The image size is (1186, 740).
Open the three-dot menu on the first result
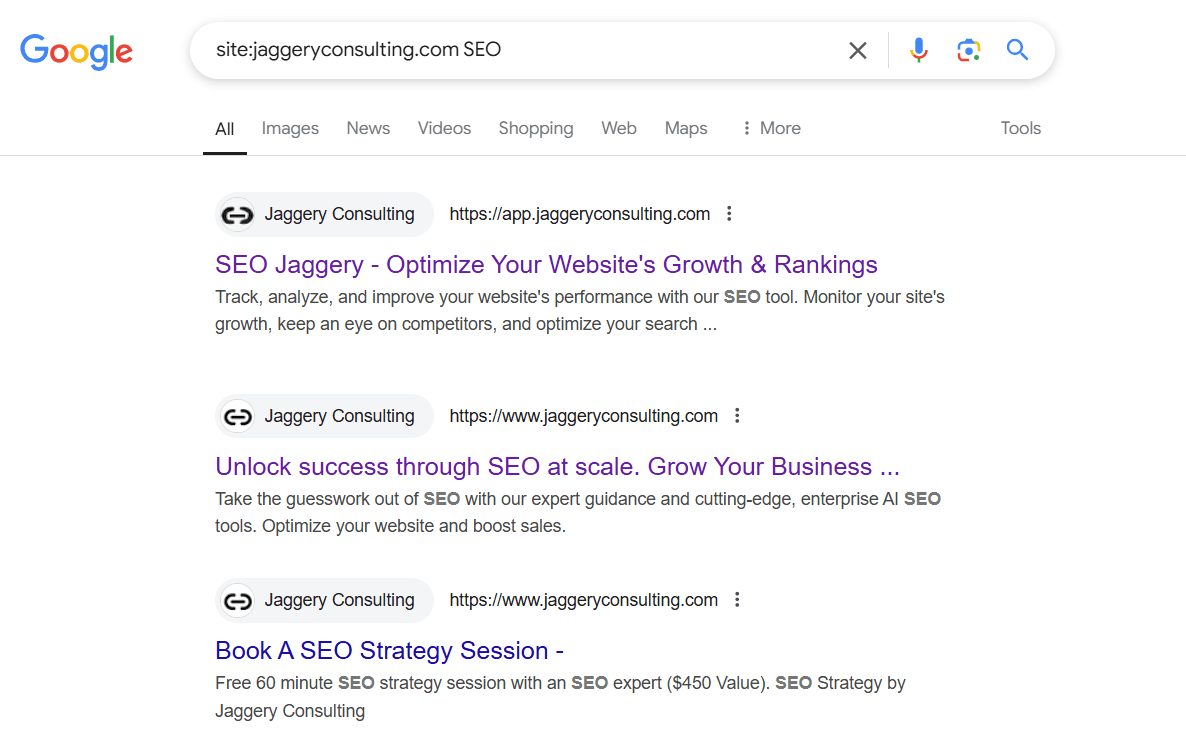(729, 213)
